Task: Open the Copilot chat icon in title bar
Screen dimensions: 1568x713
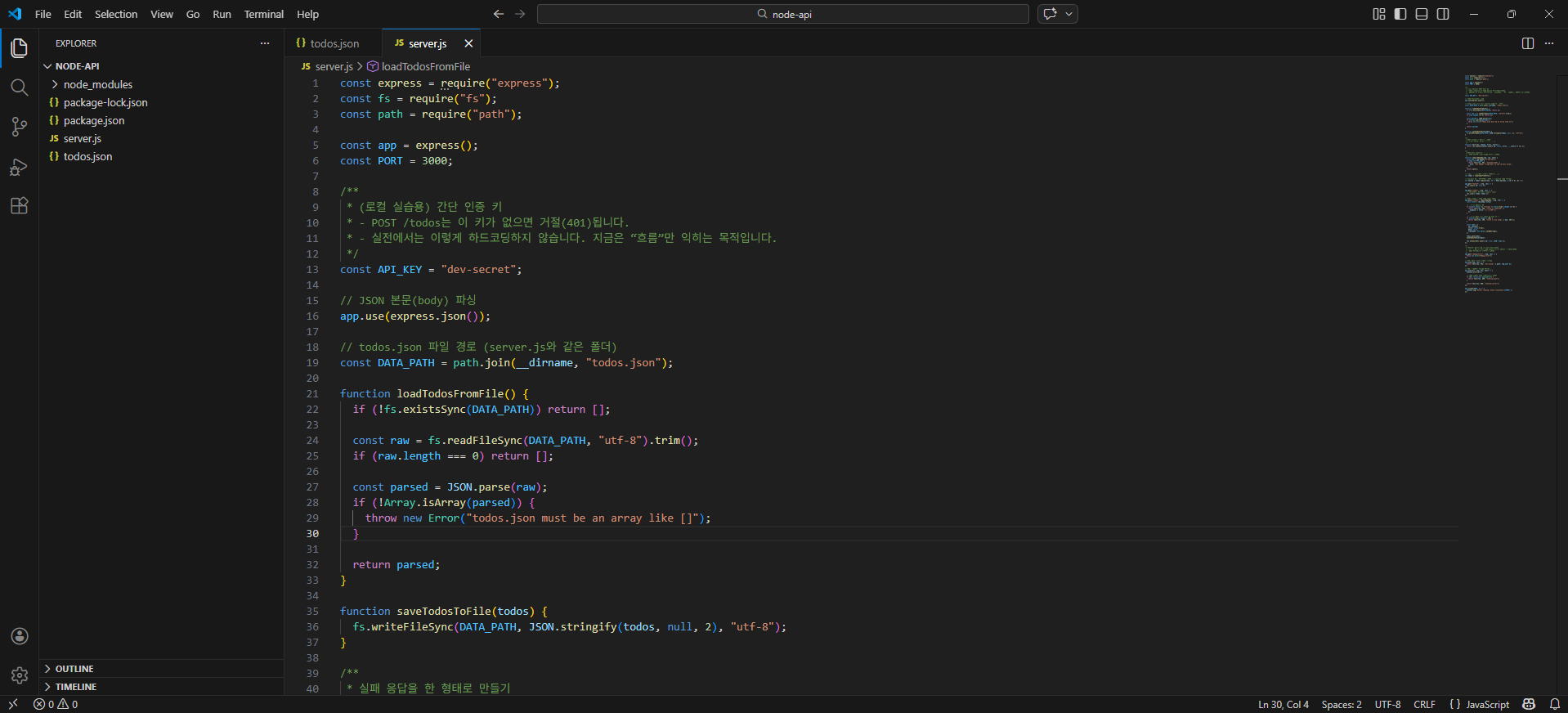Action: coord(1051,14)
